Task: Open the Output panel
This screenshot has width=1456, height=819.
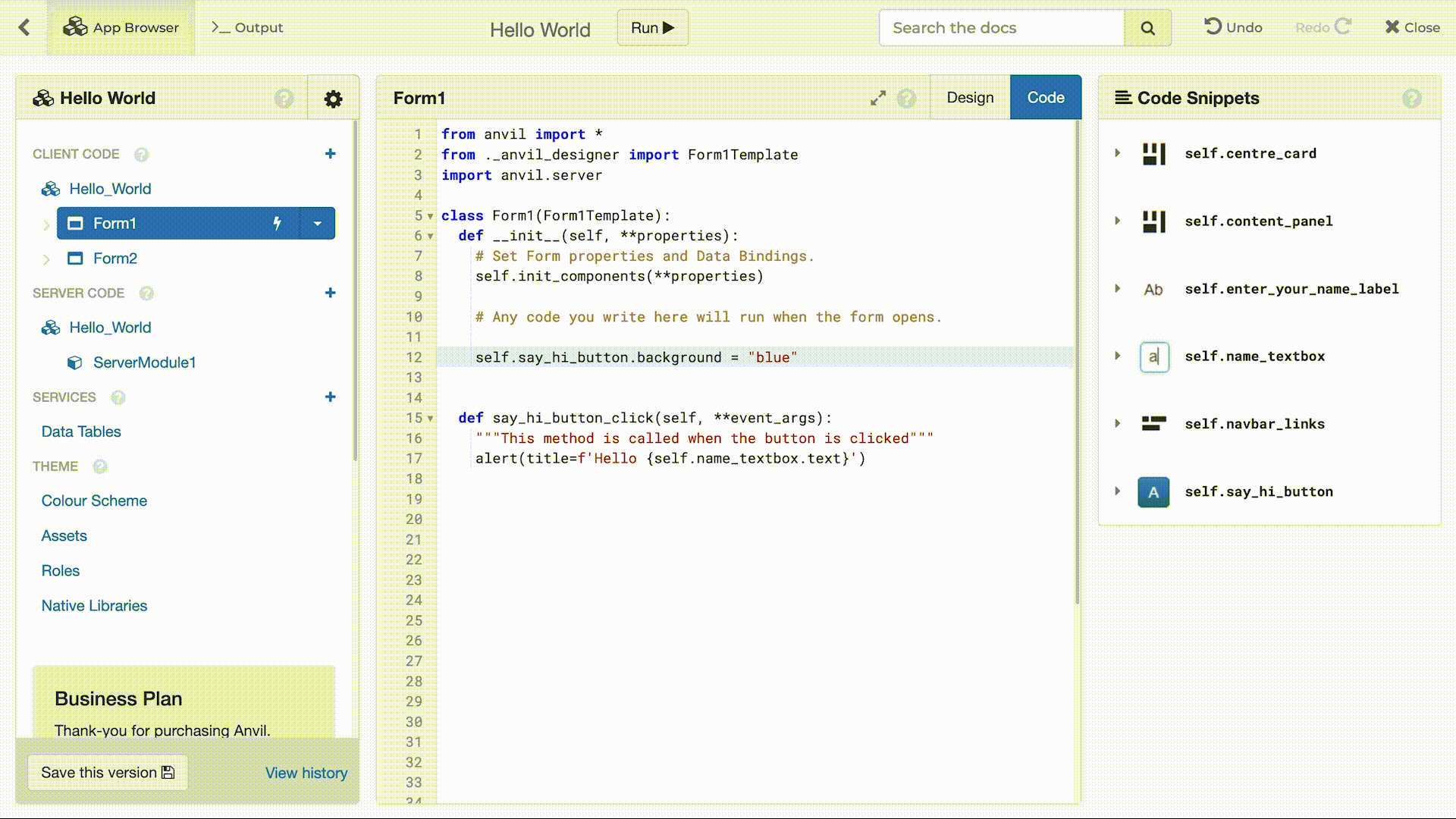Action: [246, 27]
